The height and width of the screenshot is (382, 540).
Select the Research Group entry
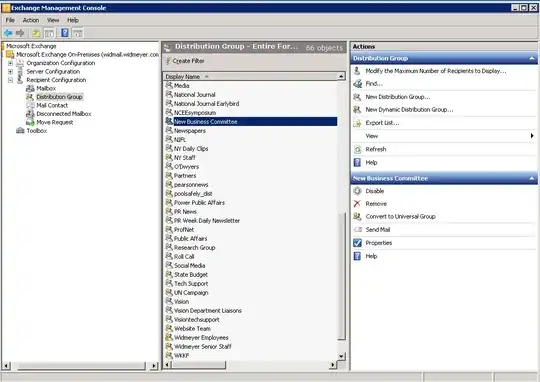194,248
